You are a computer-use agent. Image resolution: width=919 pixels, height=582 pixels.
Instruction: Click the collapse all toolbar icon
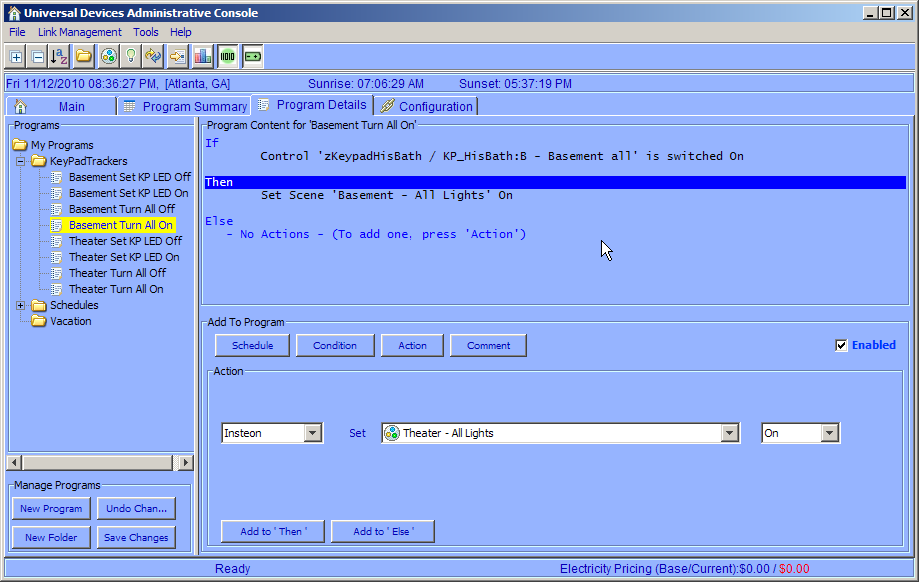pyautogui.click(x=37, y=56)
